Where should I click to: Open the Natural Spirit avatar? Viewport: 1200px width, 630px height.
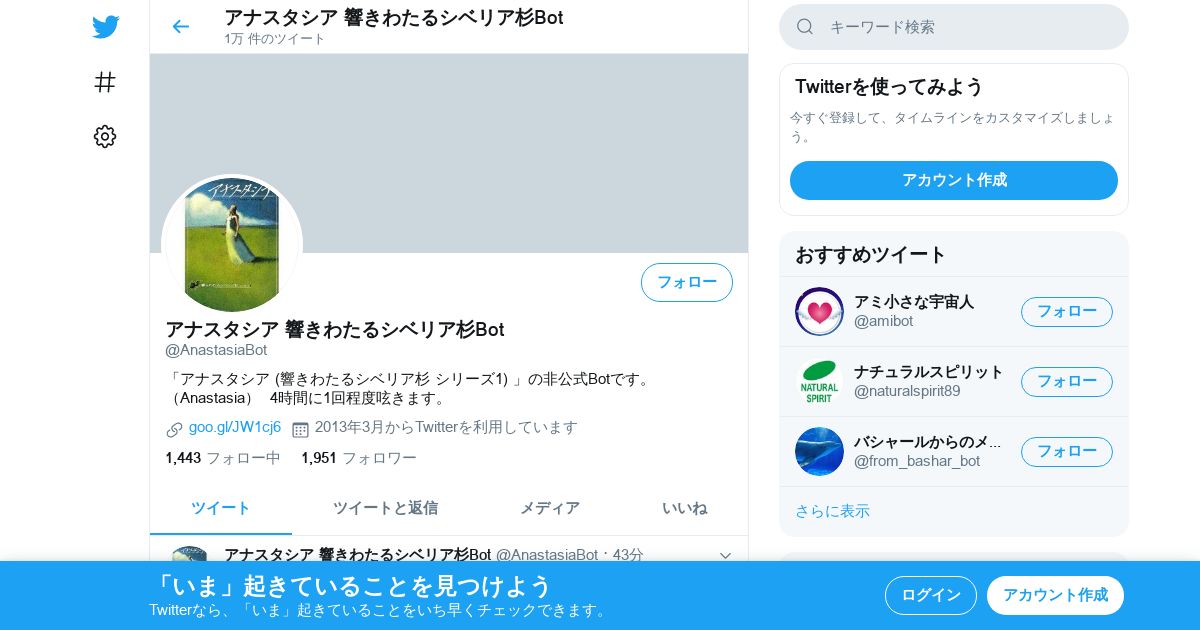coord(819,381)
